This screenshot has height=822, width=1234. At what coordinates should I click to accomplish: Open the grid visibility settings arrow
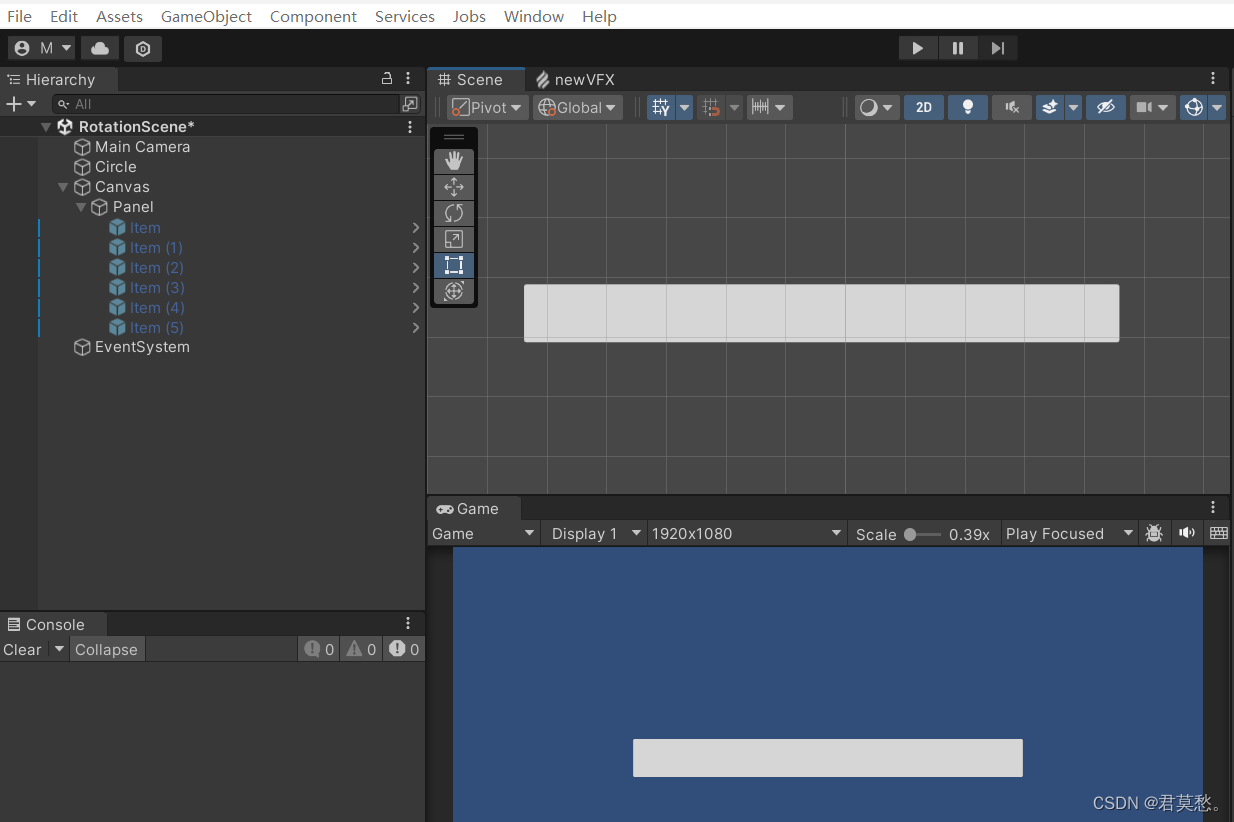pos(685,108)
